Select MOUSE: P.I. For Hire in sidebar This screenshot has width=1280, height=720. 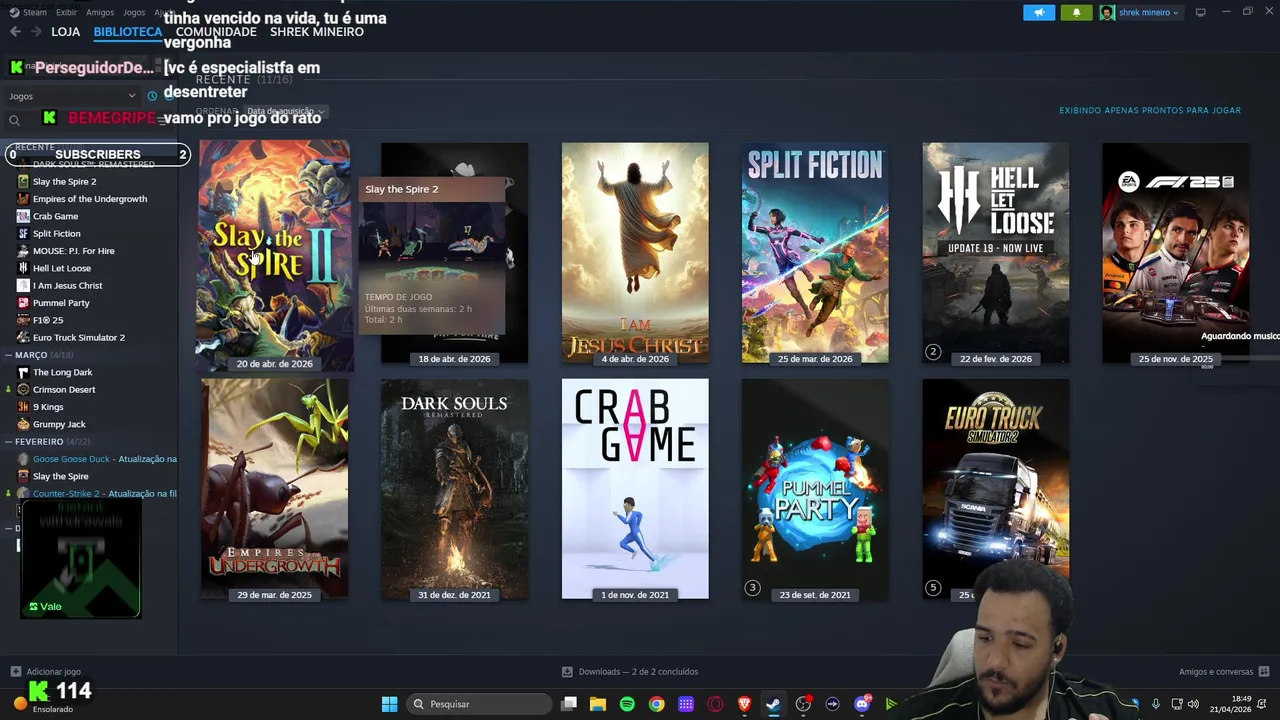tap(73, 251)
